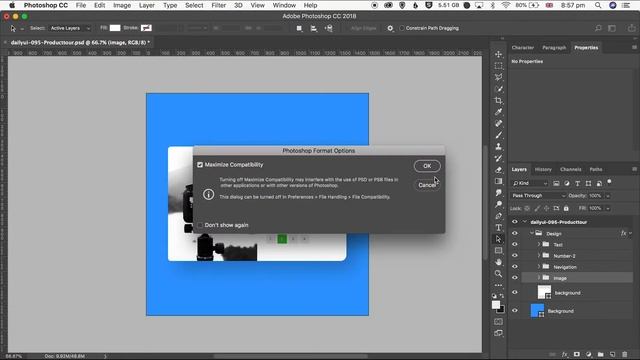Collapse the Design group
The height and width of the screenshot is (360, 640).
pyautogui.click(x=532, y=233)
